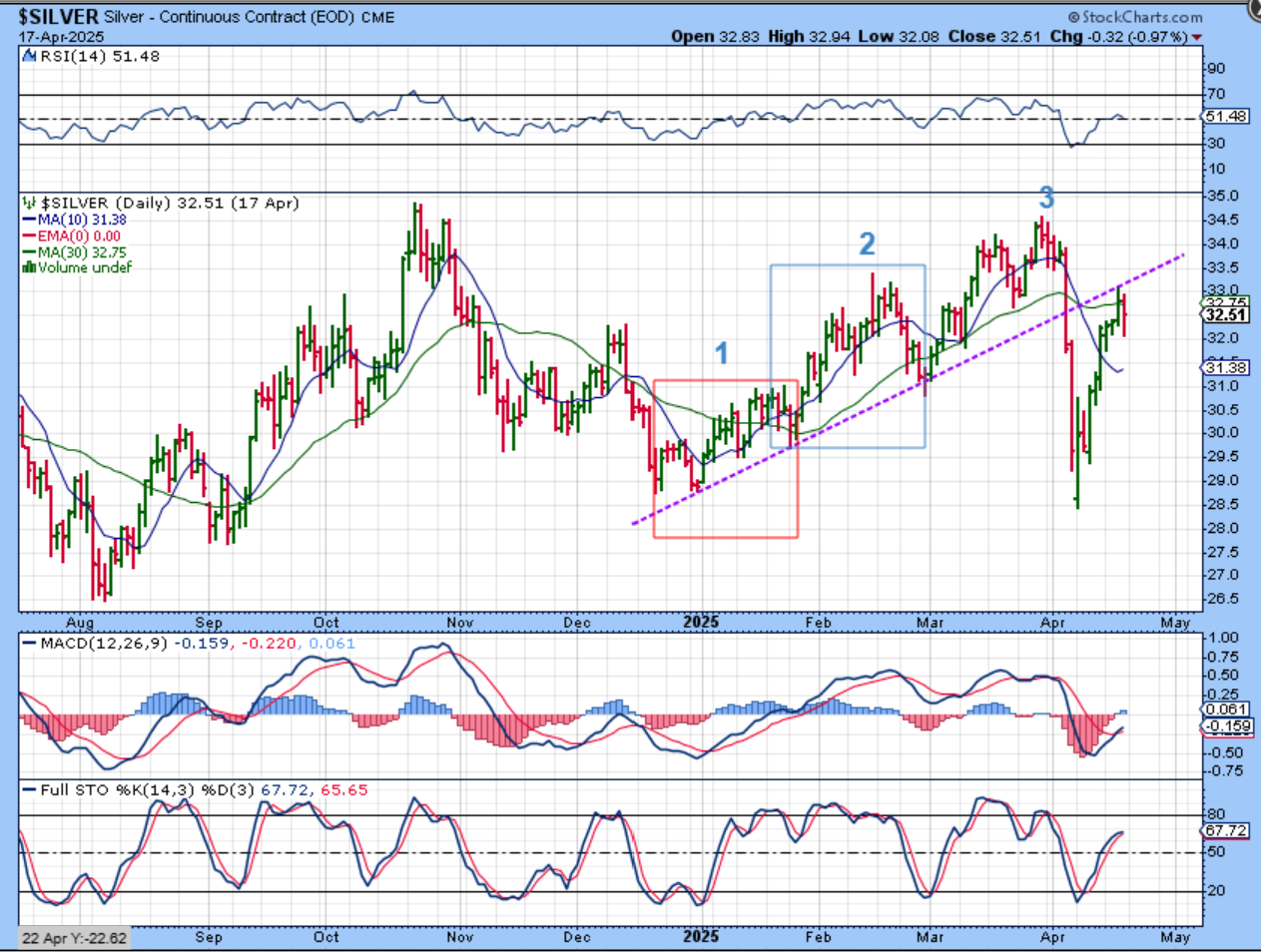Click the -0.220 MACD signal value
Screen dimensions: 1261x952
click(x=270, y=644)
